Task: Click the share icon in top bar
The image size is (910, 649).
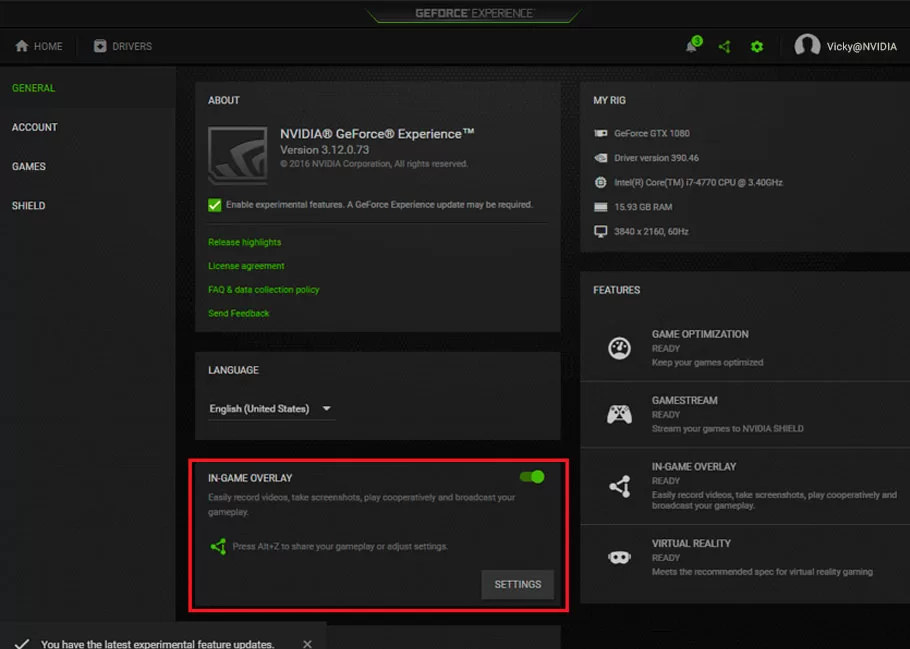Action: pyautogui.click(x=724, y=46)
